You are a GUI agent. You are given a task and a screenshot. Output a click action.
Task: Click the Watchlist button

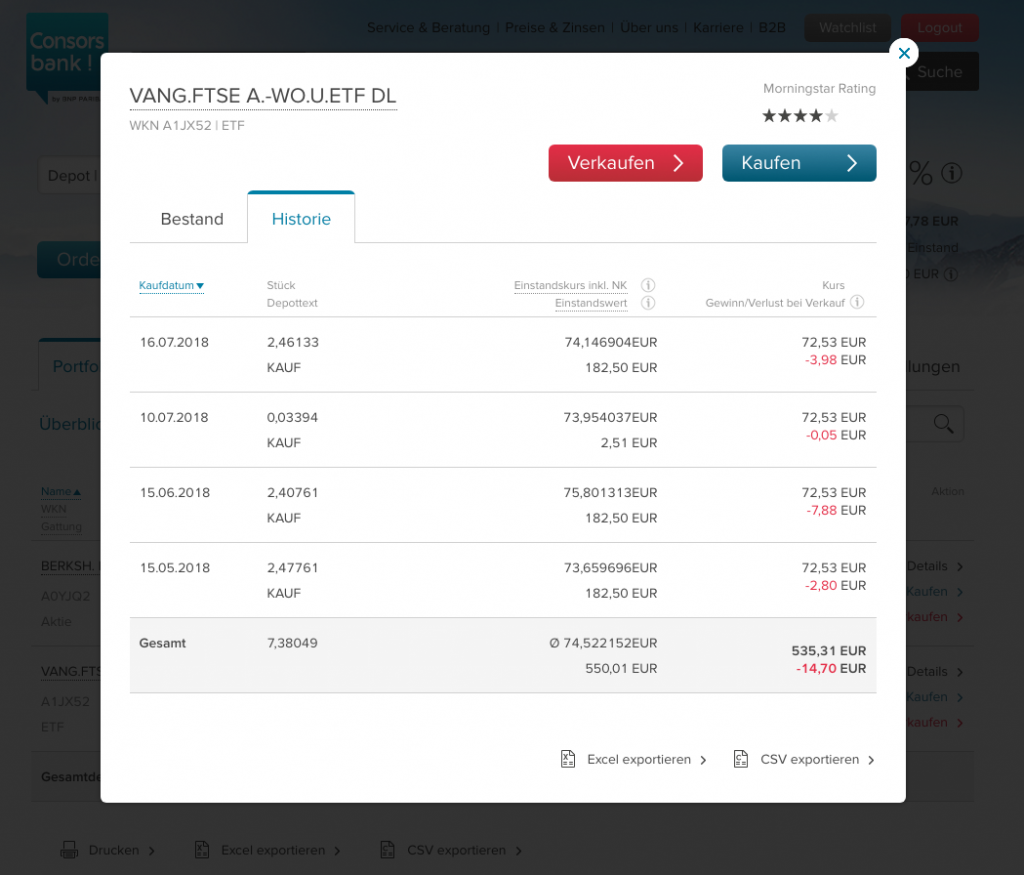848,27
